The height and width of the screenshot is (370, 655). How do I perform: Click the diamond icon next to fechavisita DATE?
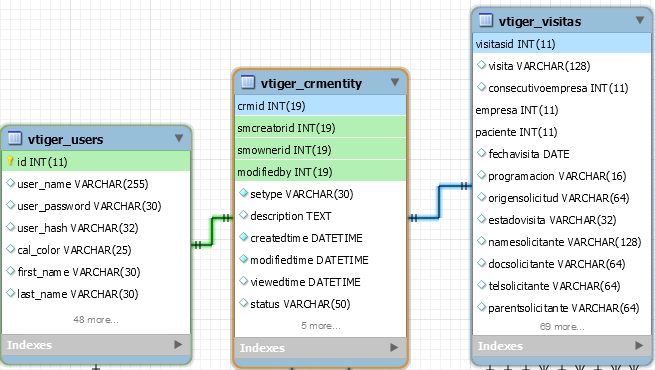[x=481, y=153]
